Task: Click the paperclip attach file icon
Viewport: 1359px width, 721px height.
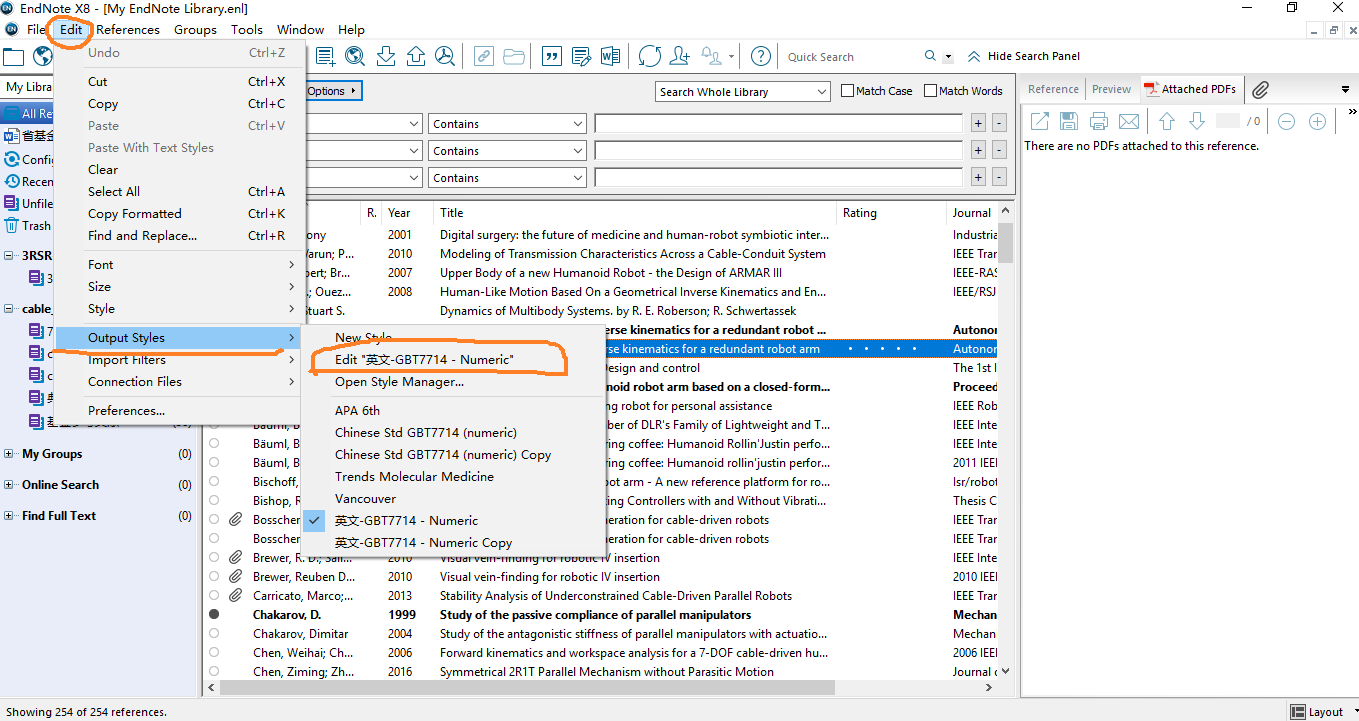Action: pyautogui.click(x=1261, y=89)
